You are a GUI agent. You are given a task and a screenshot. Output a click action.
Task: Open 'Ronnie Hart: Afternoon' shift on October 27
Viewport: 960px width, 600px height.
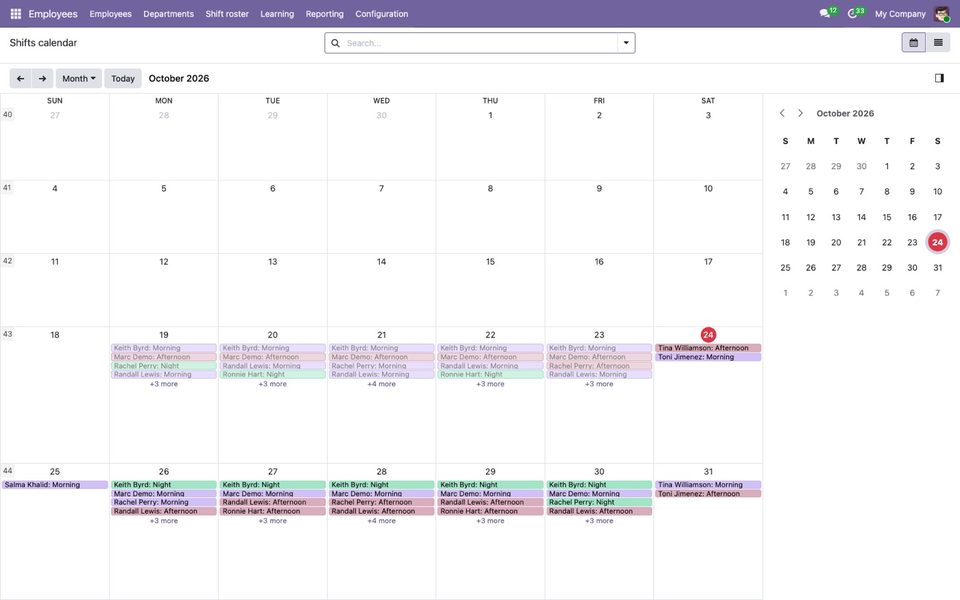tap(272, 511)
